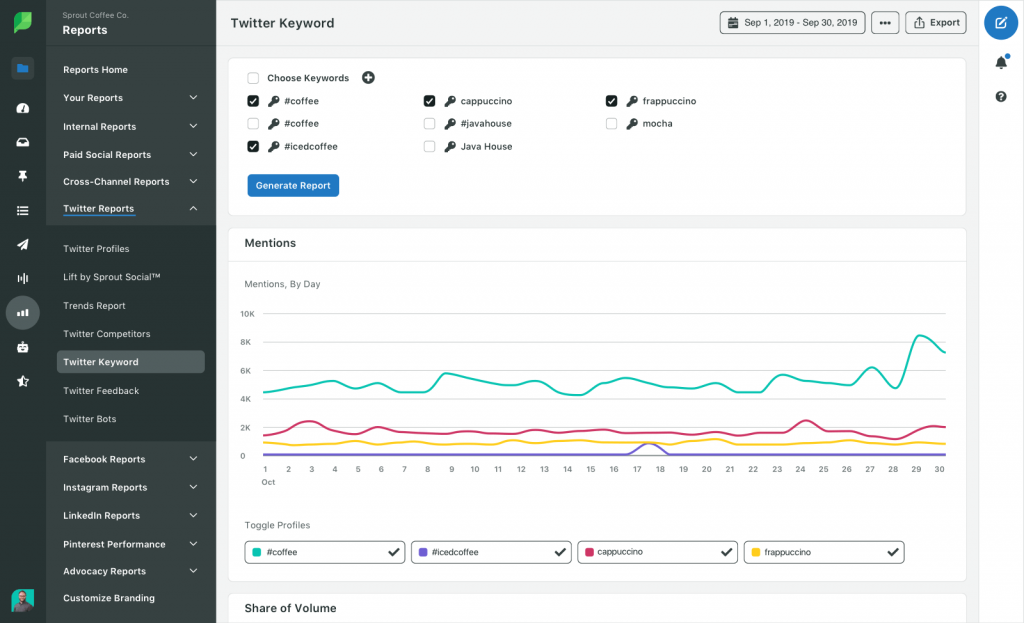The width and height of the screenshot is (1024, 623).
Task: Uncheck the cappuccino keyword
Action: (429, 100)
